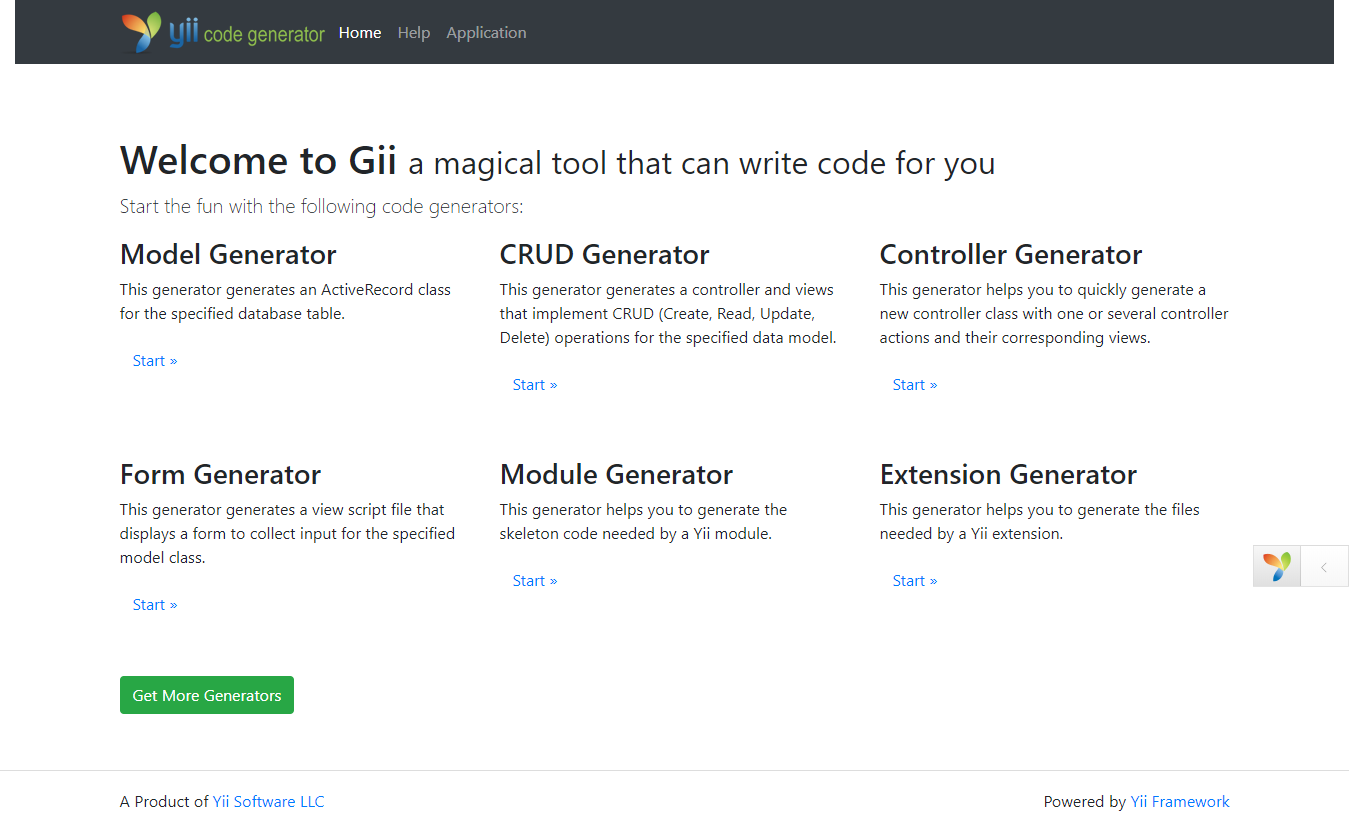Open the Yii Software LLC link
The width and height of the screenshot is (1349, 830).
click(269, 801)
